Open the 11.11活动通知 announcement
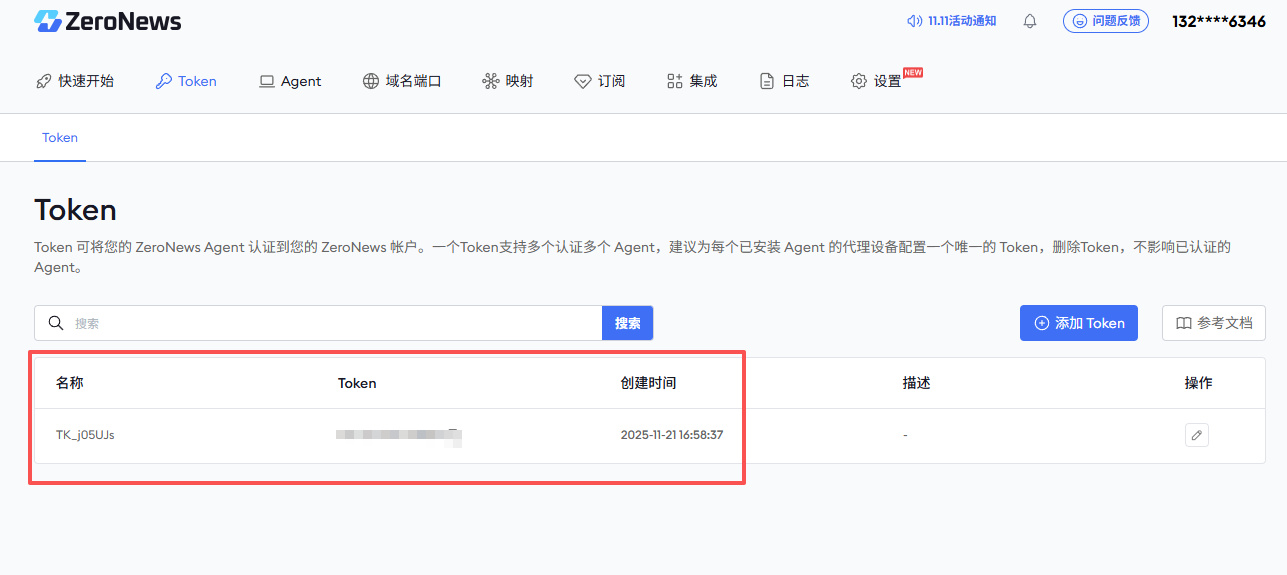 coord(951,21)
